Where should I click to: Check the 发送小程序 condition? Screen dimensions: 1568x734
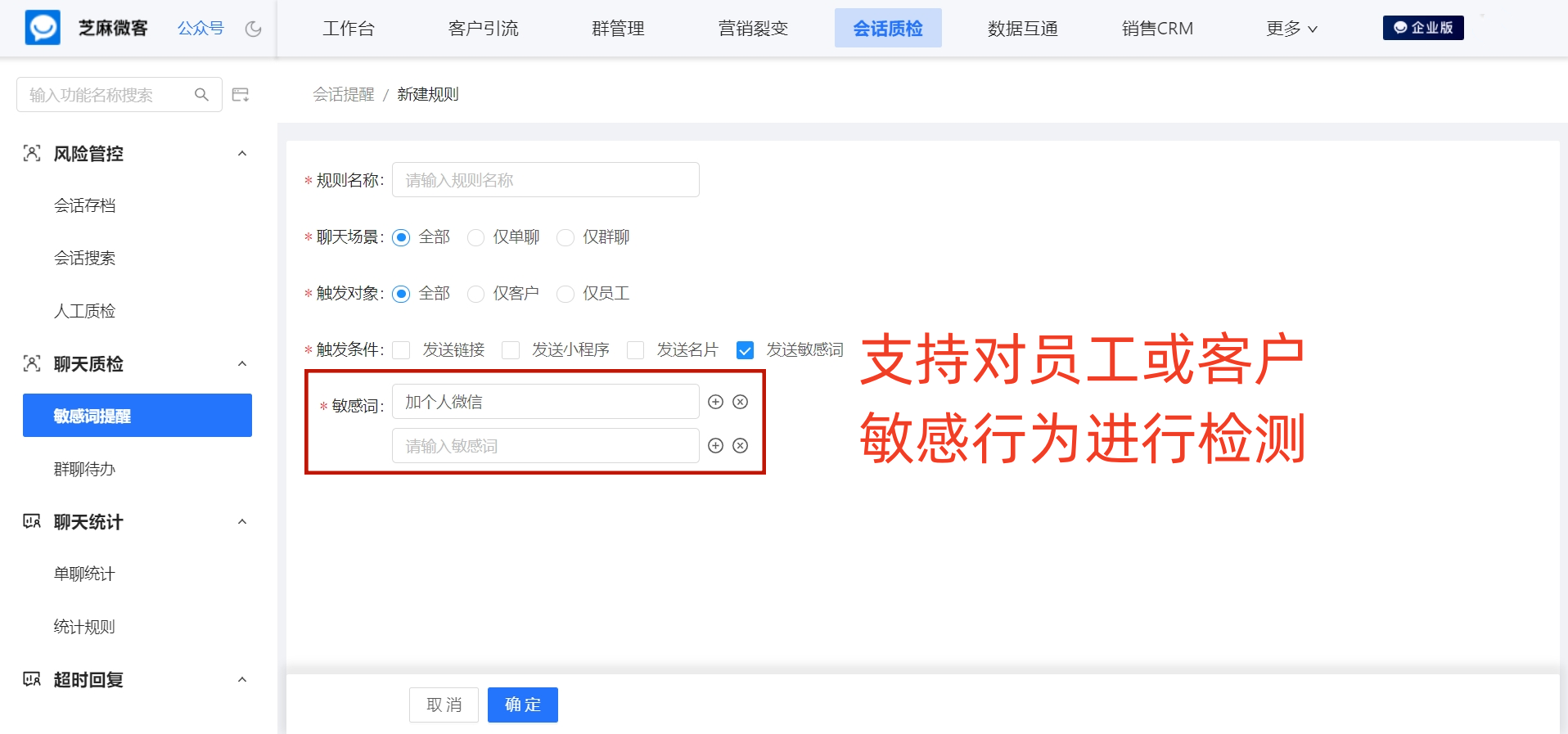click(x=511, y=350)
